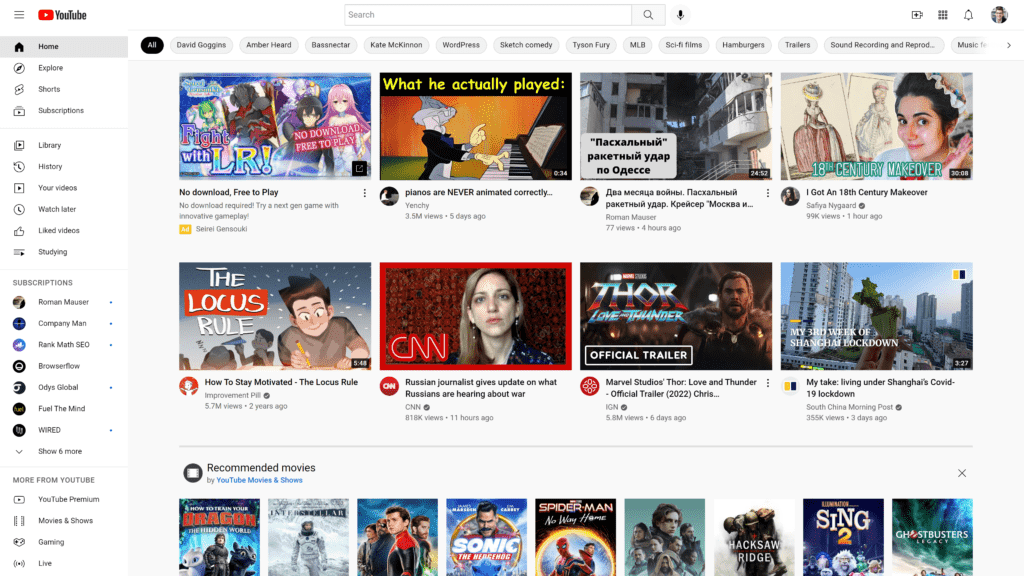Open Improvement Pill channel name

click(232, 396)
